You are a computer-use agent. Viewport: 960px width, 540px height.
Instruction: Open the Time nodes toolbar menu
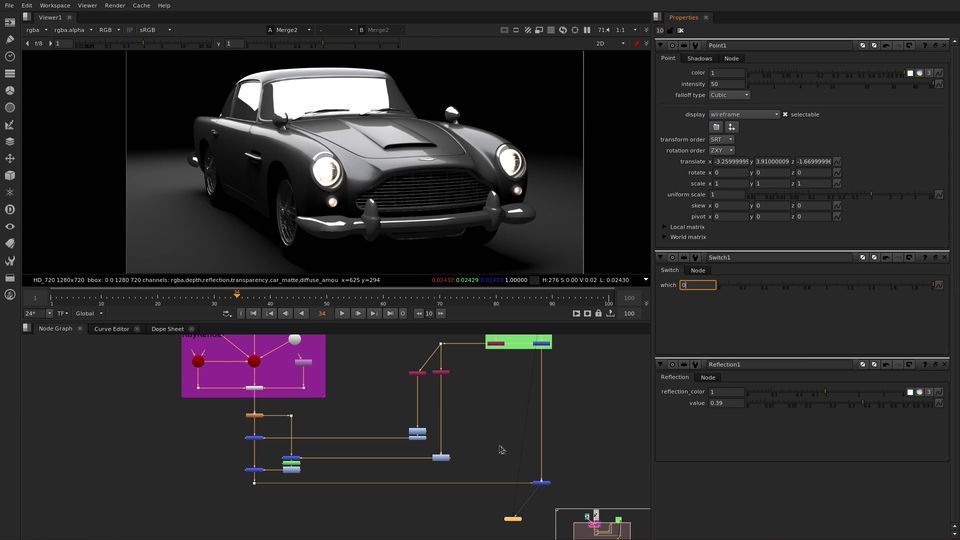point(10,56)
